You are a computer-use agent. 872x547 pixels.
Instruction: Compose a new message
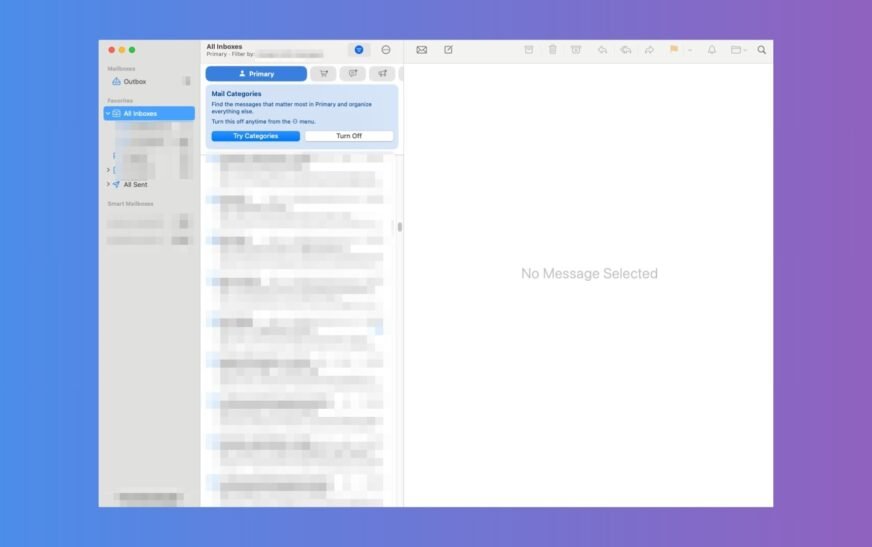(x=448, y=50)
